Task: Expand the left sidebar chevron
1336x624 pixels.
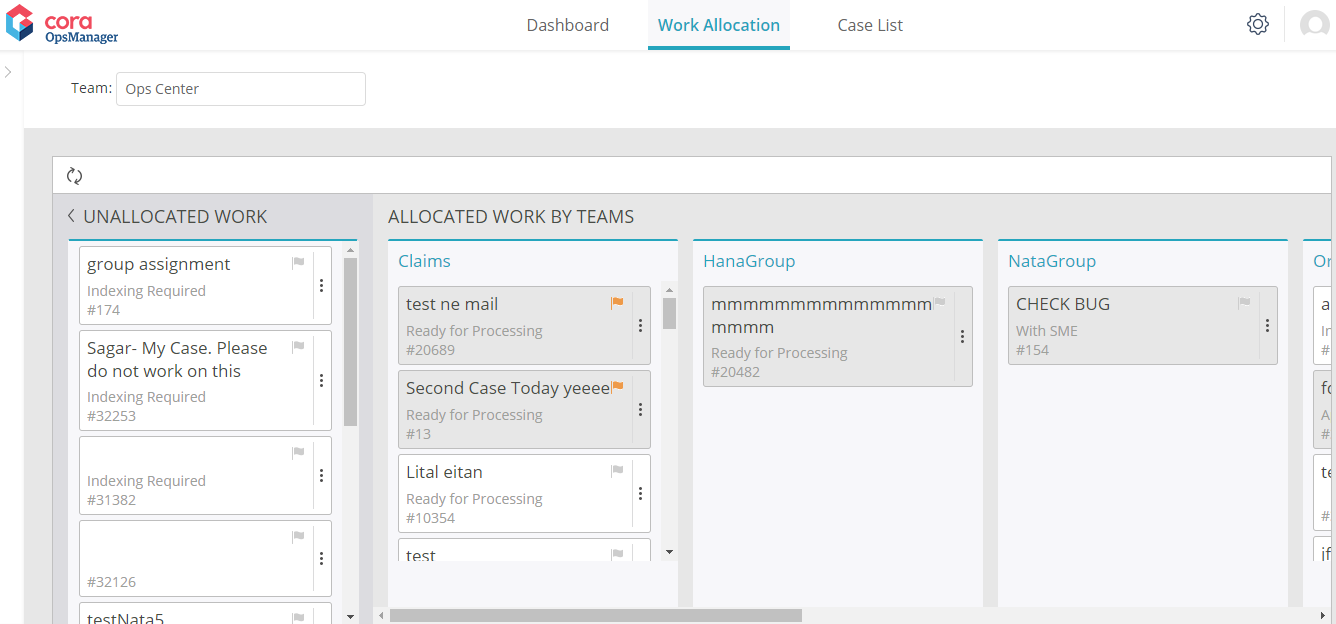Action: pyautogui.click(x=8, y=72)
